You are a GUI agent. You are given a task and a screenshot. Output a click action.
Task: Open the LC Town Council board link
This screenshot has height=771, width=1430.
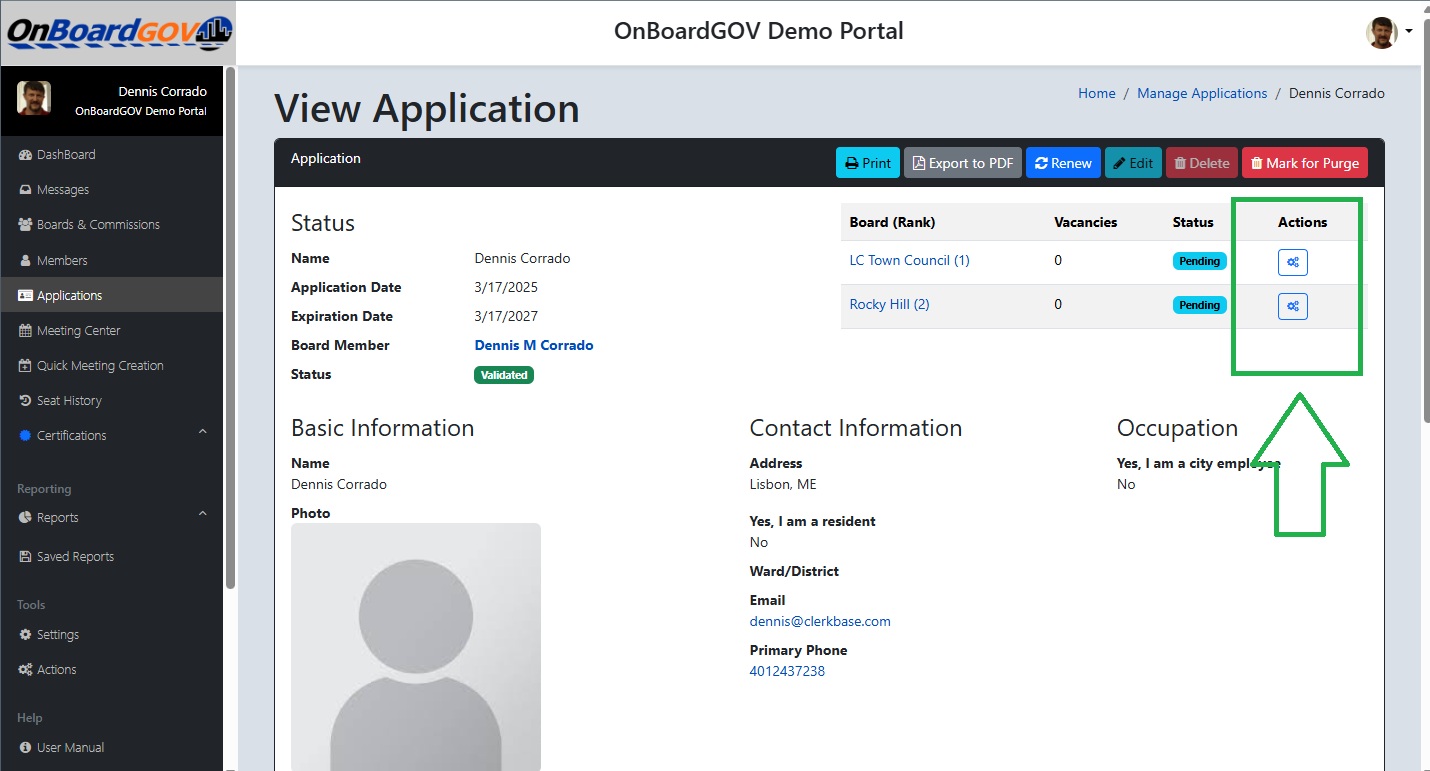(x=909, y=261)
